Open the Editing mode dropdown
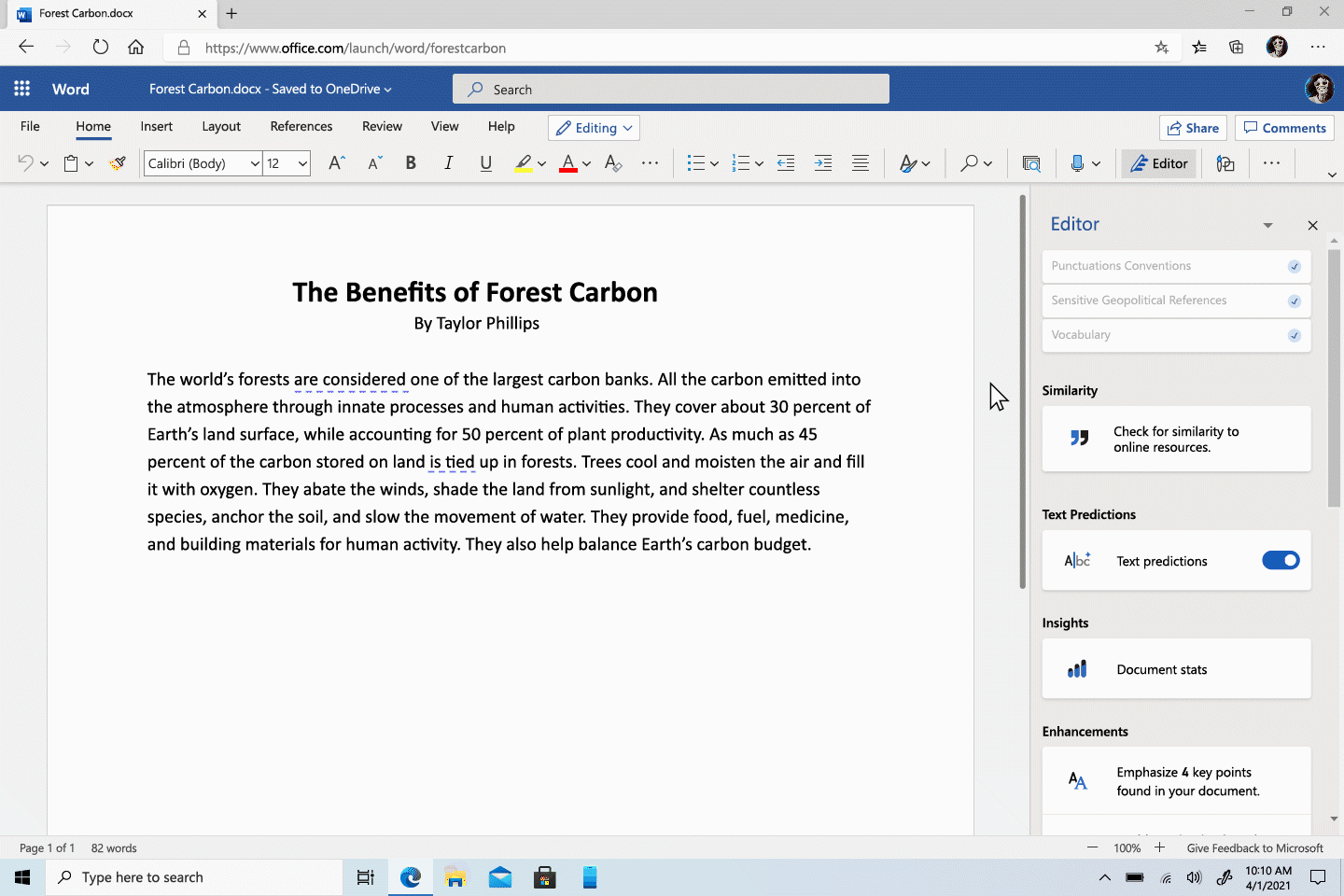Screen dimensions: 1344x896 tap(595, 128)
